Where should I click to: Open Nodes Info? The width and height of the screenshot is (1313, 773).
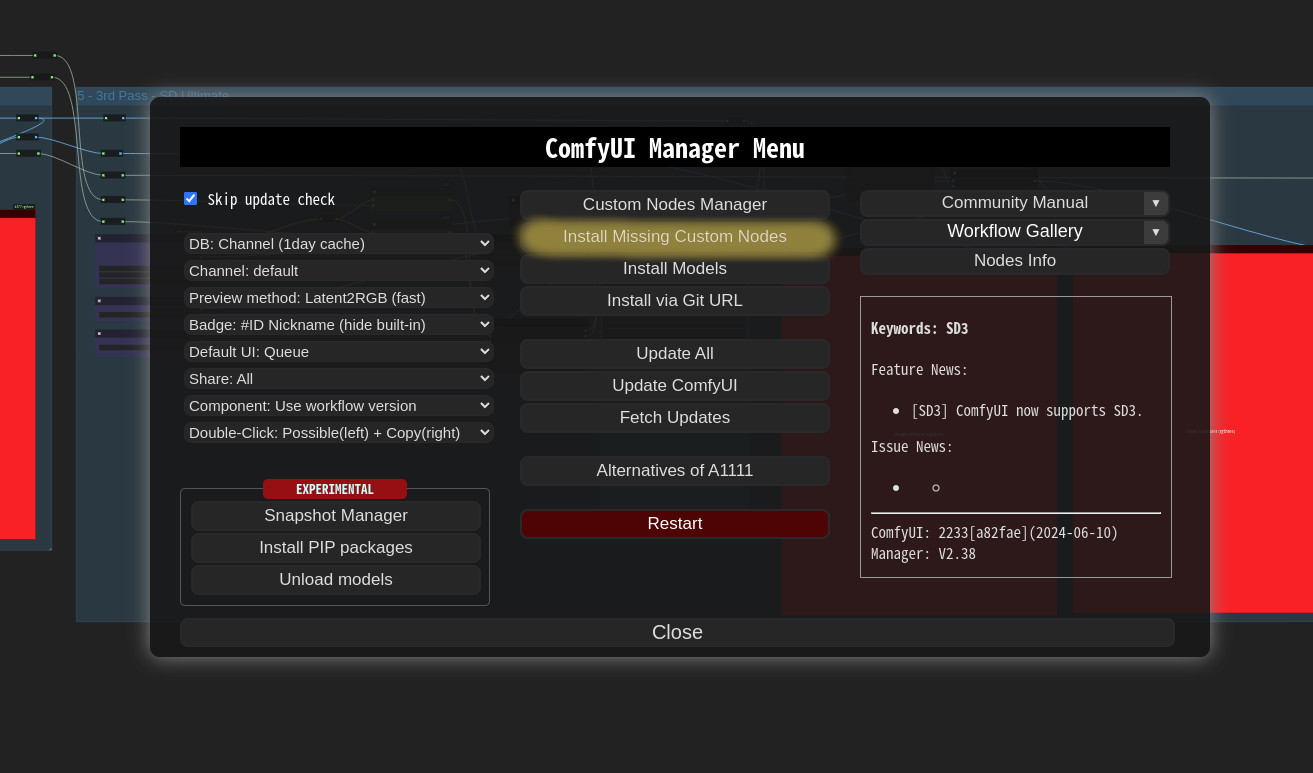(x=1015, y=261)
